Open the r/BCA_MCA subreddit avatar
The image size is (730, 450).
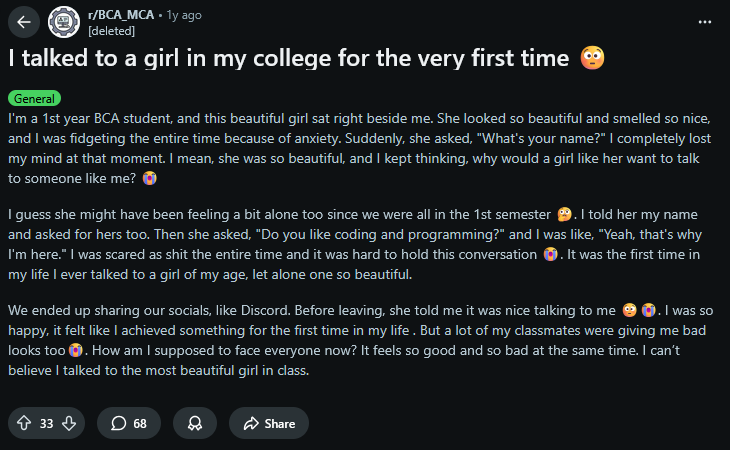click(64, 21)
